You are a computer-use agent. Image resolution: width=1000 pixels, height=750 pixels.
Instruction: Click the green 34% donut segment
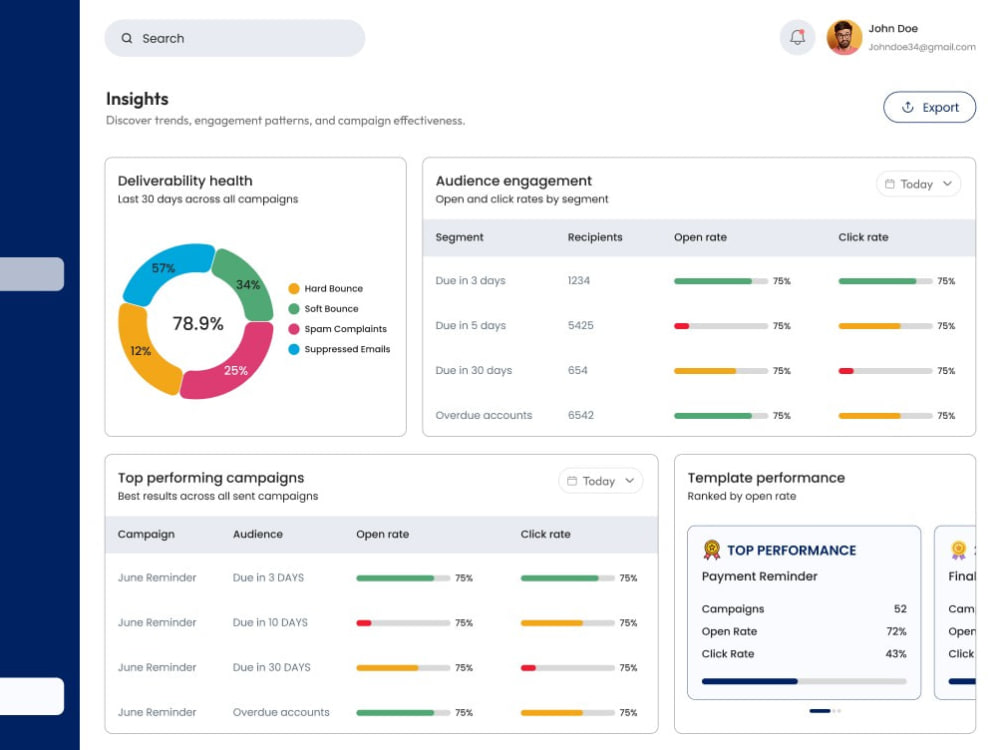pyautogui.click(x=249, y=285)
